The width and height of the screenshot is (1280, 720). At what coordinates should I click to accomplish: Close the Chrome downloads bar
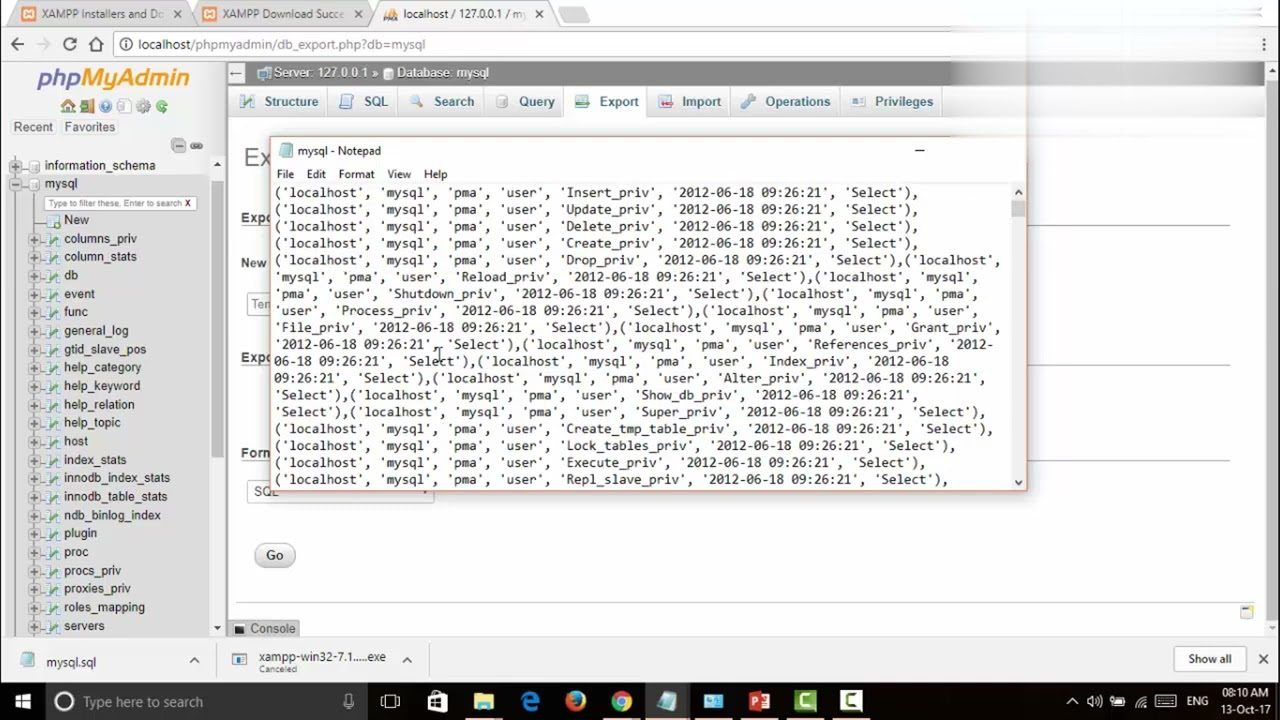pyautogui.click(x=1263, y=659)
